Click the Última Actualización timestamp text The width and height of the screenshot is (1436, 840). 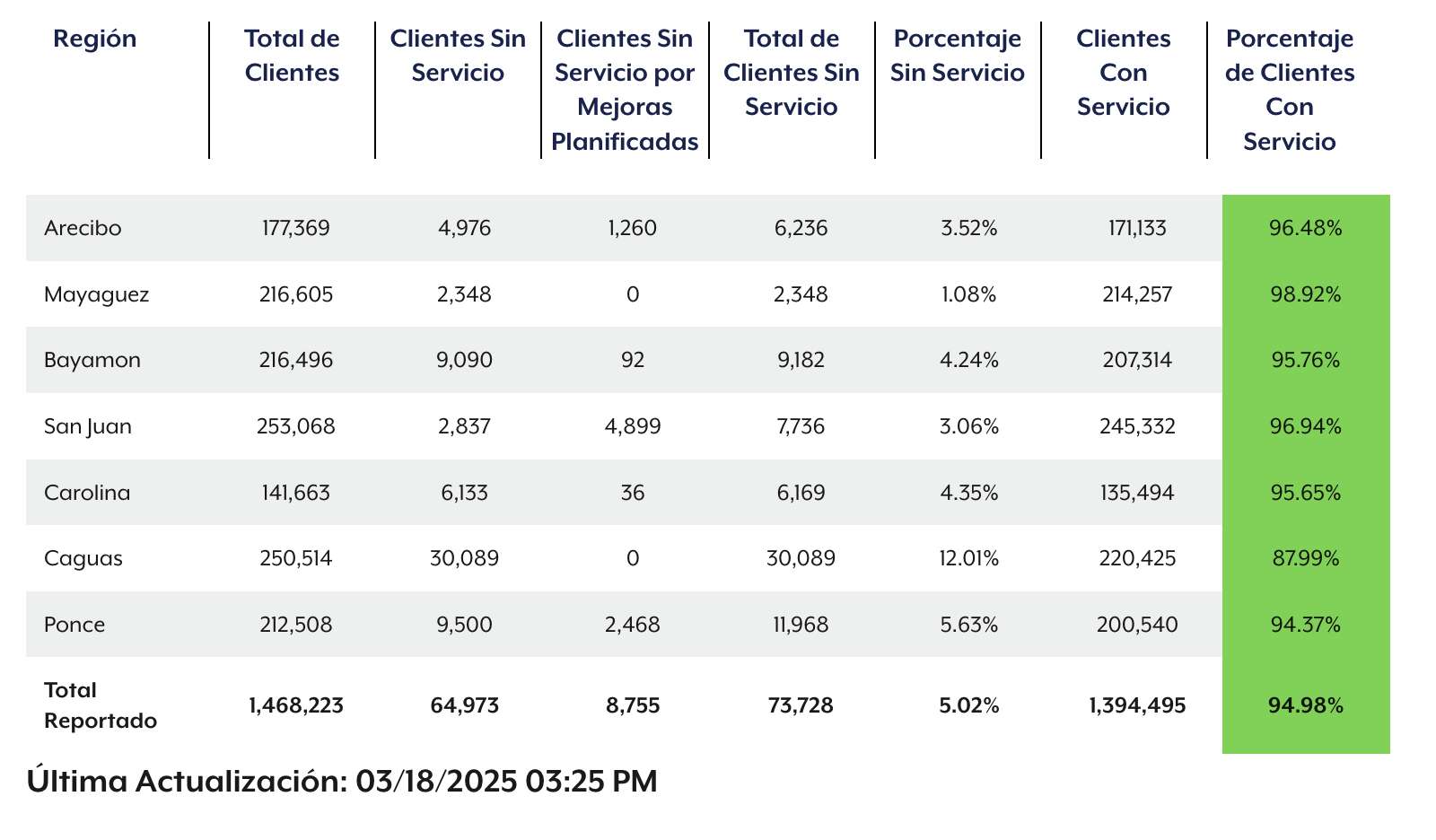click(x=342, y=782)
